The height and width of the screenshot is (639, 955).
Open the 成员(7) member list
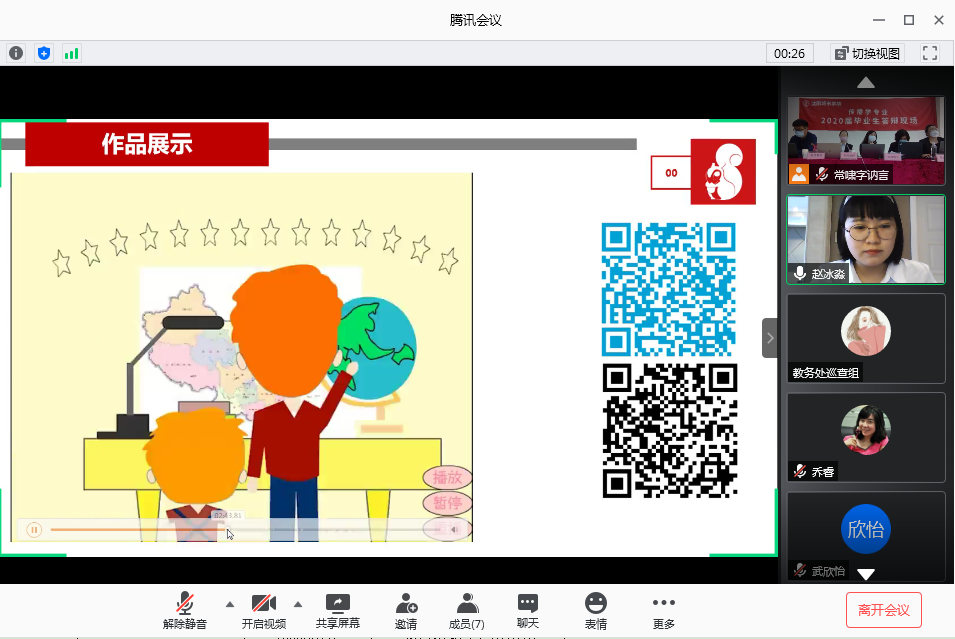coord(467,611)
